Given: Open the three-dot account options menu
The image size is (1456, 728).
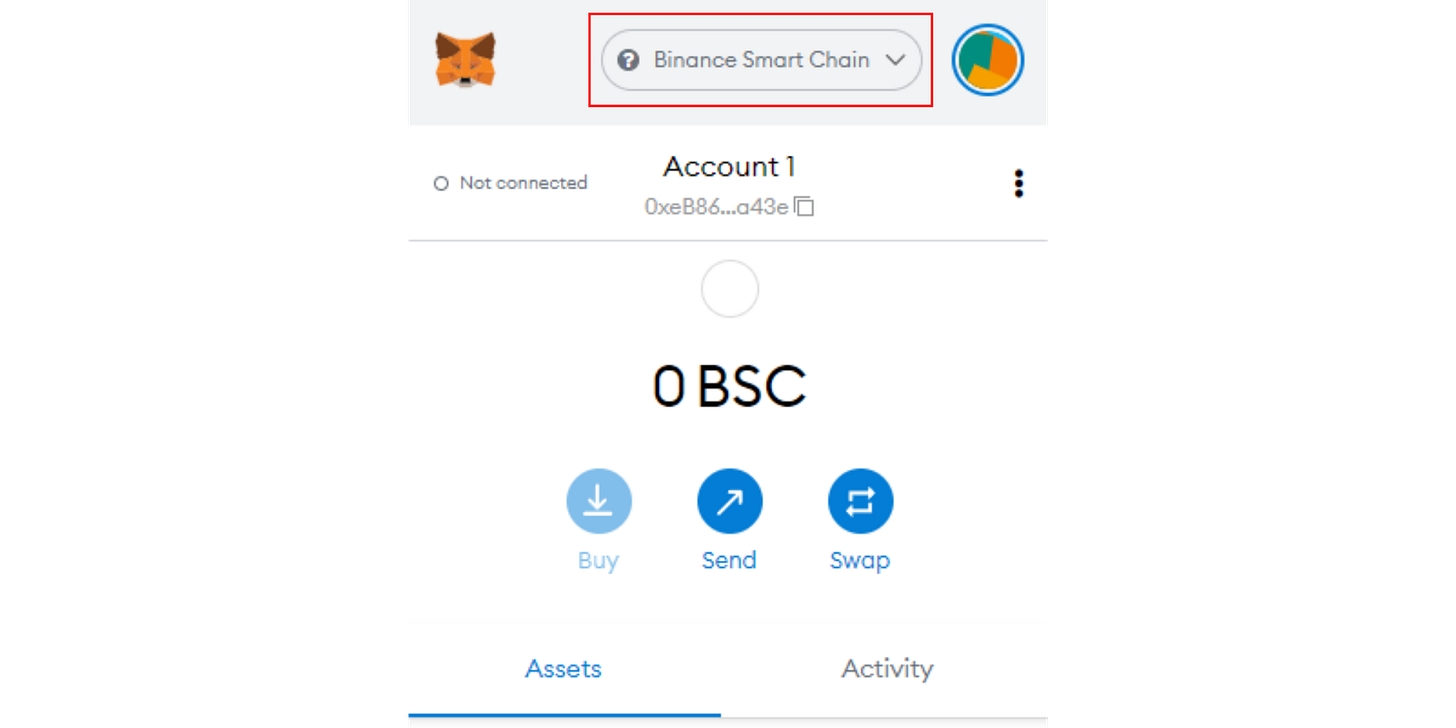Looking at the screenshot, I should click(x=1018, y=184).
